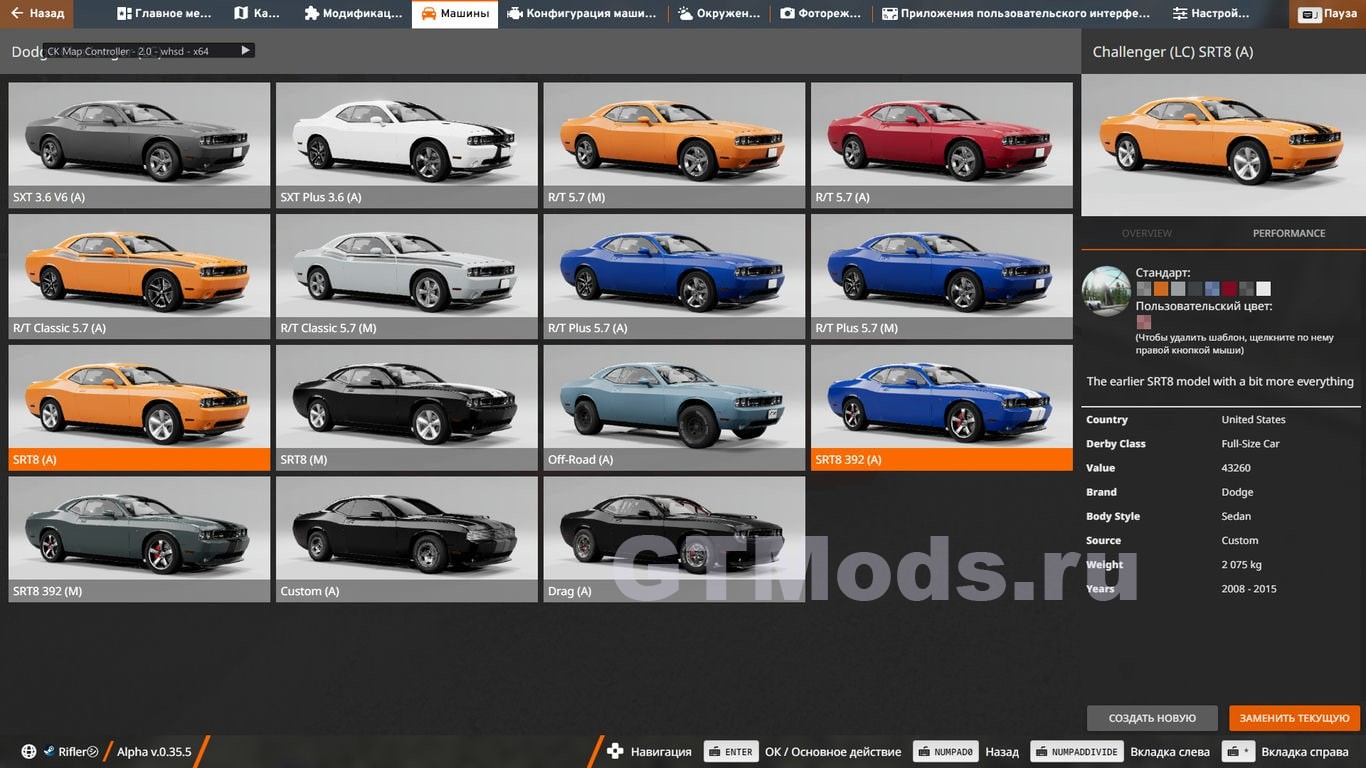The image size is (1366, 768).
Task: Click the NUMPAD0 key hint for Назад
Action: pos(946,752)
